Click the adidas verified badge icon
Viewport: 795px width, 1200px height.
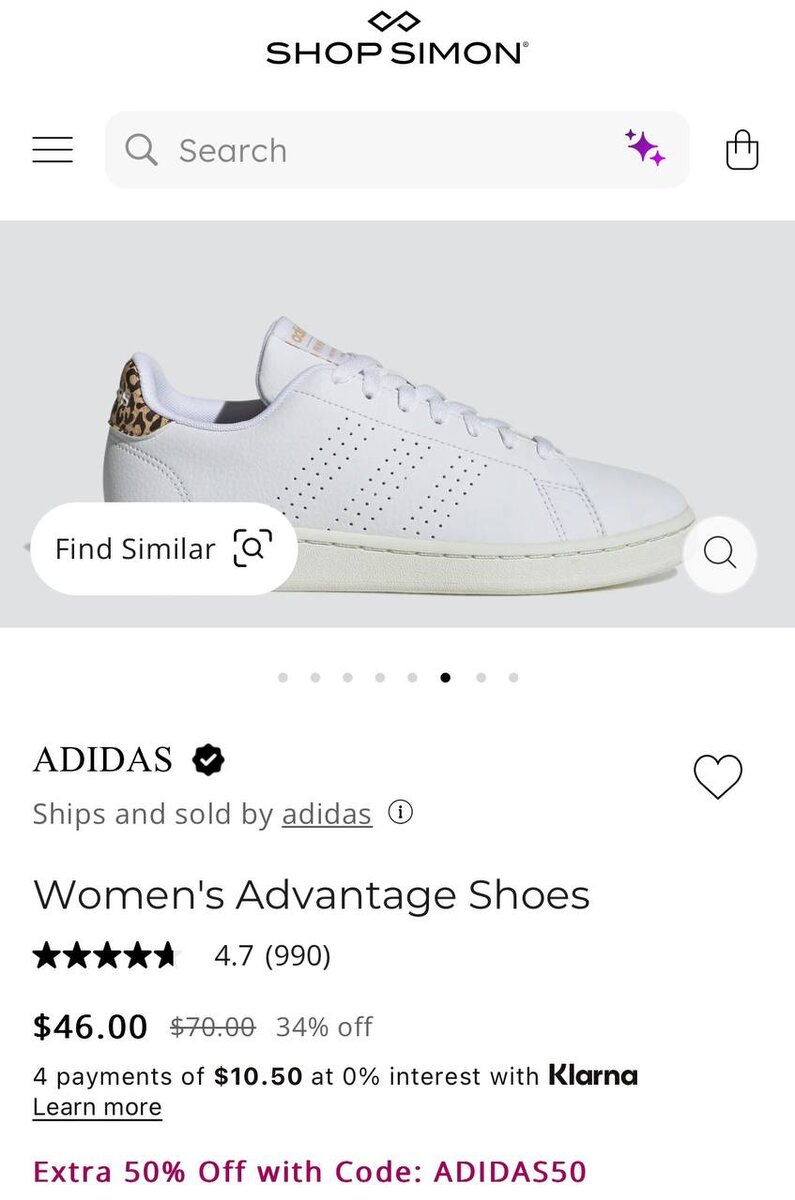[x=208, y=760]
